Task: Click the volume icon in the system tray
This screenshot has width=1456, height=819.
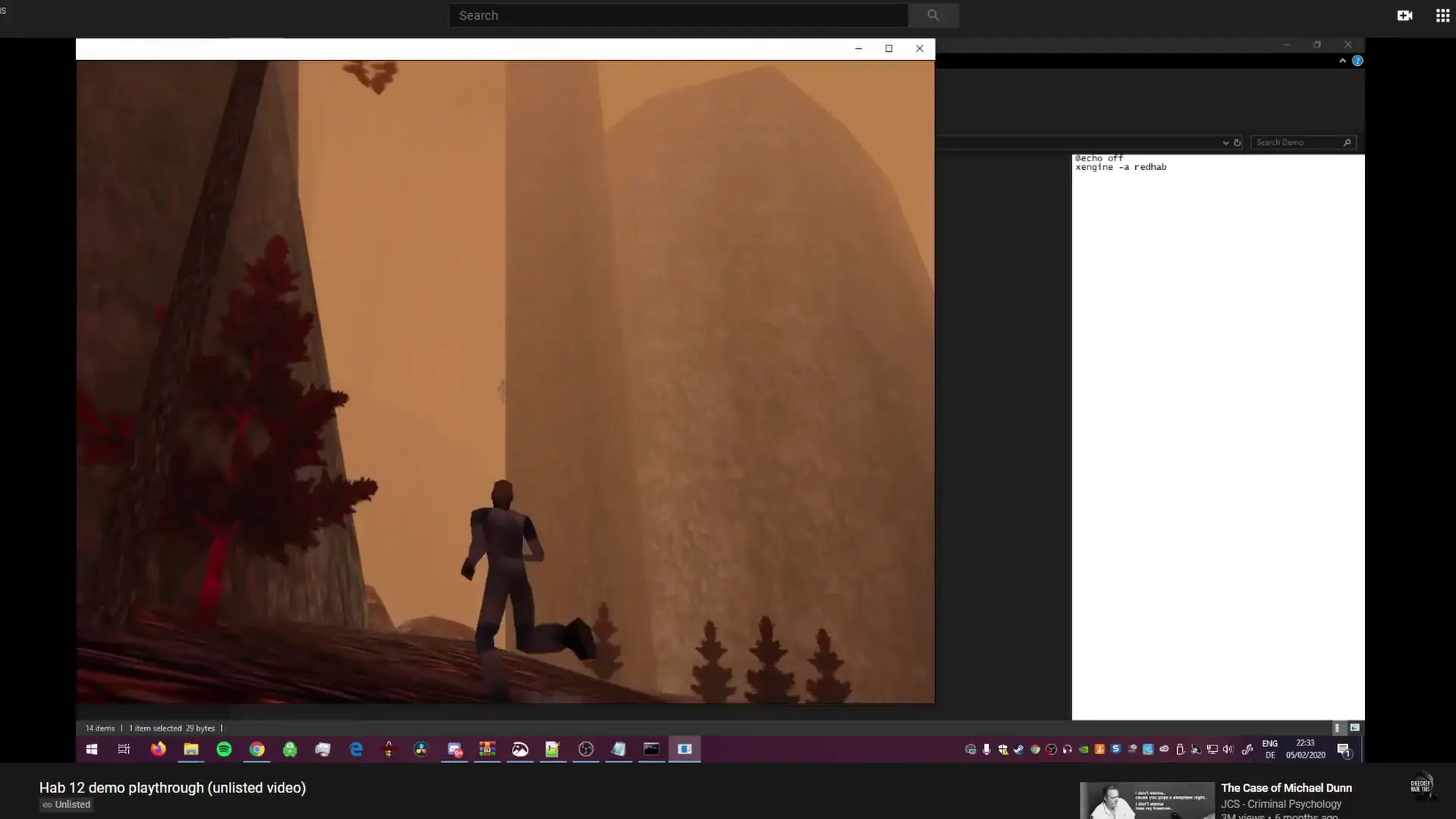Action: [x=1227, y=749]
